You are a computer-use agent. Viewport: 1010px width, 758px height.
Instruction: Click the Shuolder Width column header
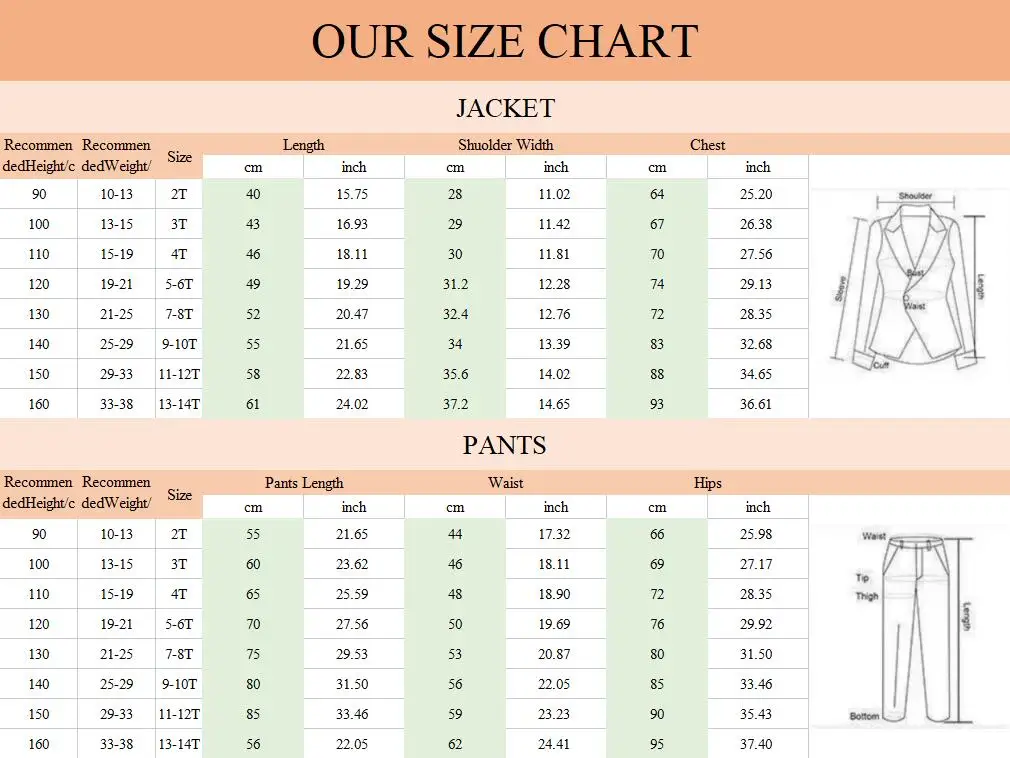point(505,145)
